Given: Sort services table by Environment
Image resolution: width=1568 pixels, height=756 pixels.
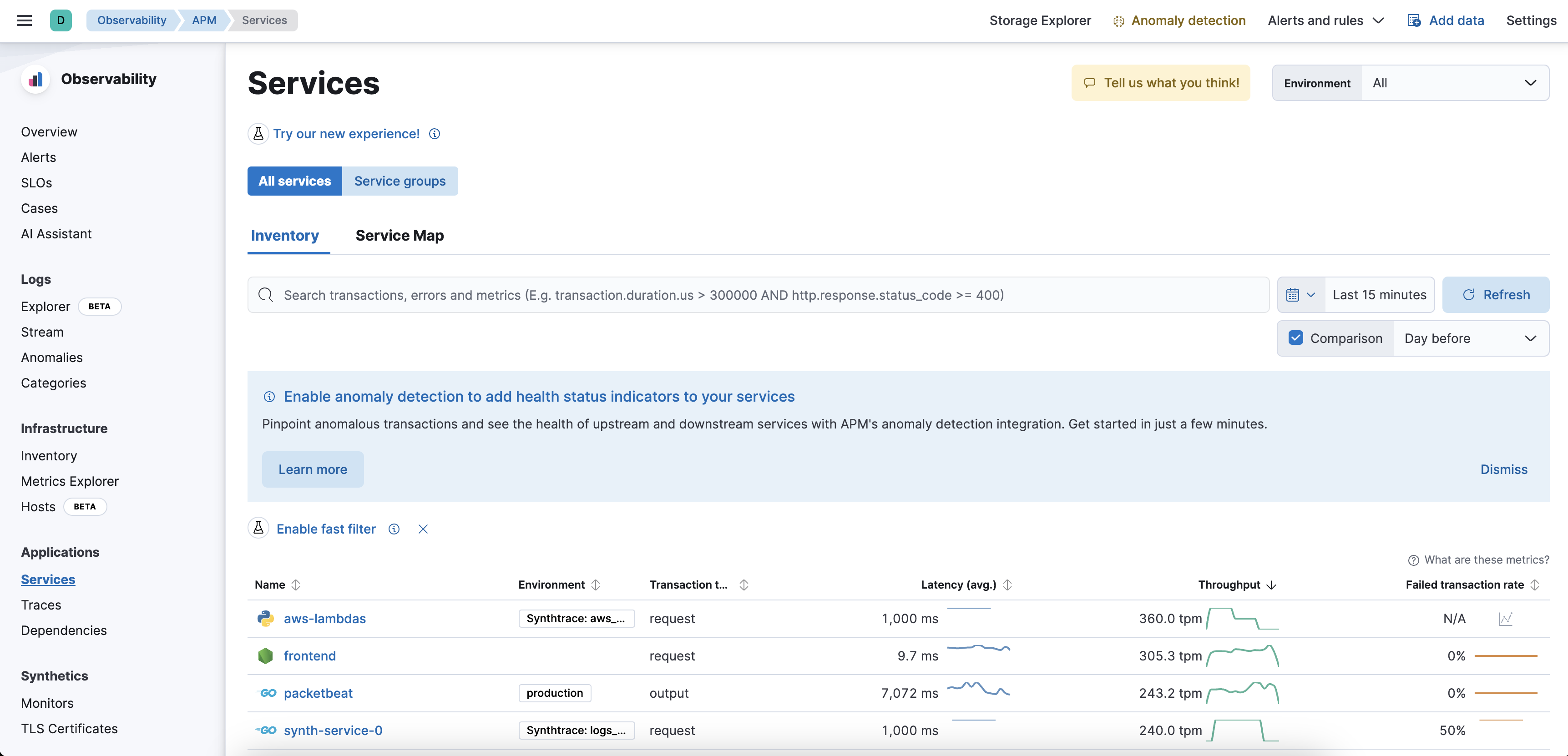Looking at the screenshot, I should tap(559, 585).
